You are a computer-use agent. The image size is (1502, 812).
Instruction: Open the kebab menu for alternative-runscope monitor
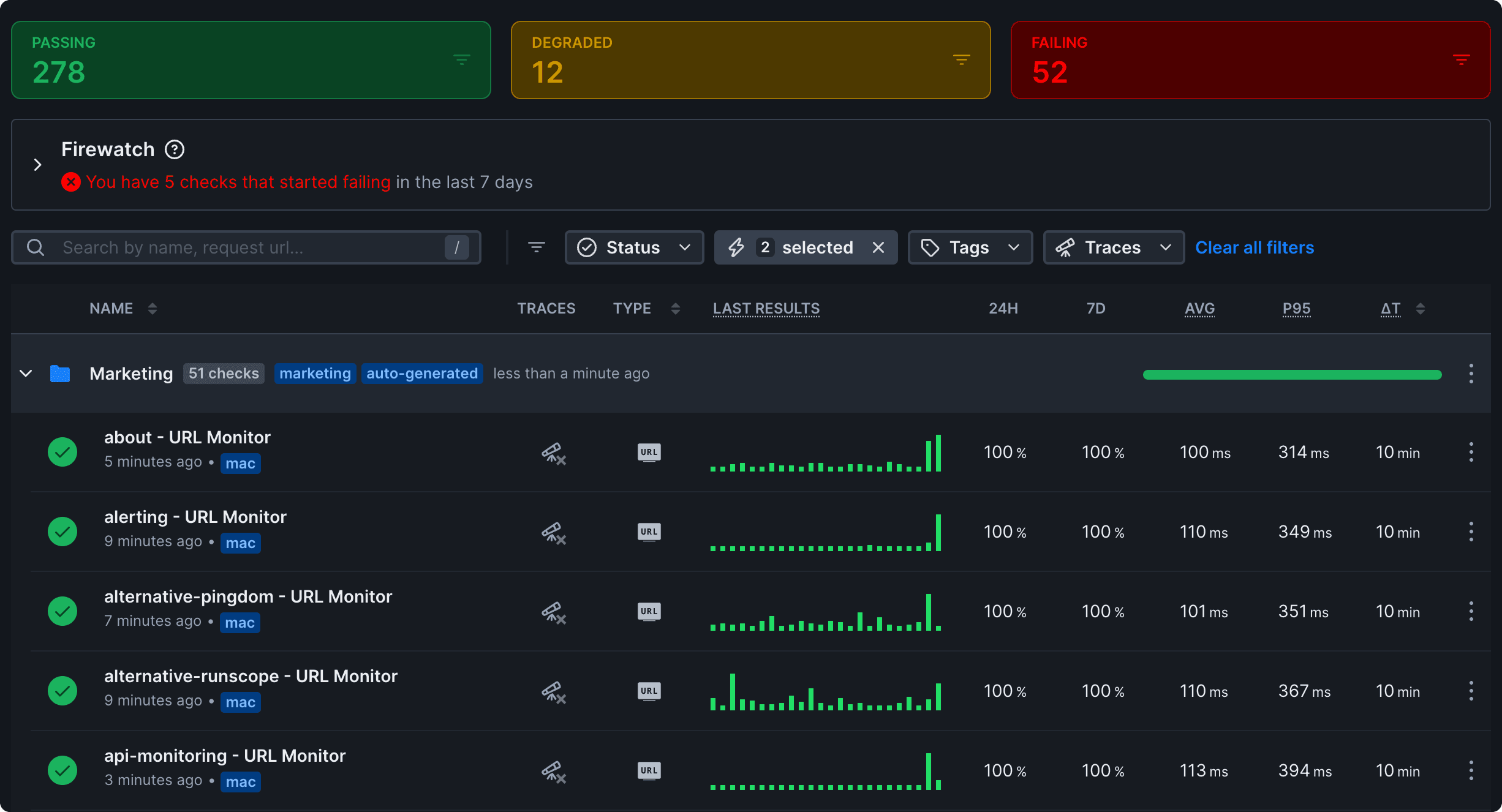[x=1471, y=691]
